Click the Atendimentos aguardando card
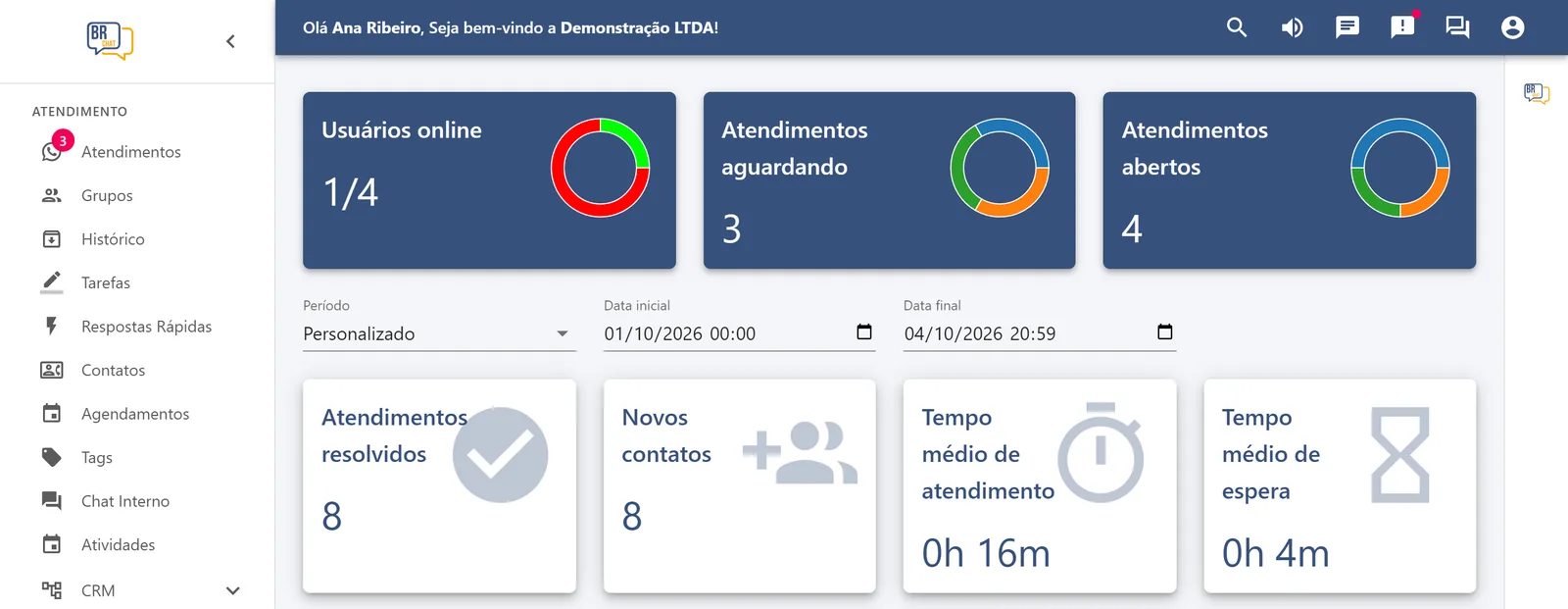The image size is (1568, 609). tap(889, 180)
